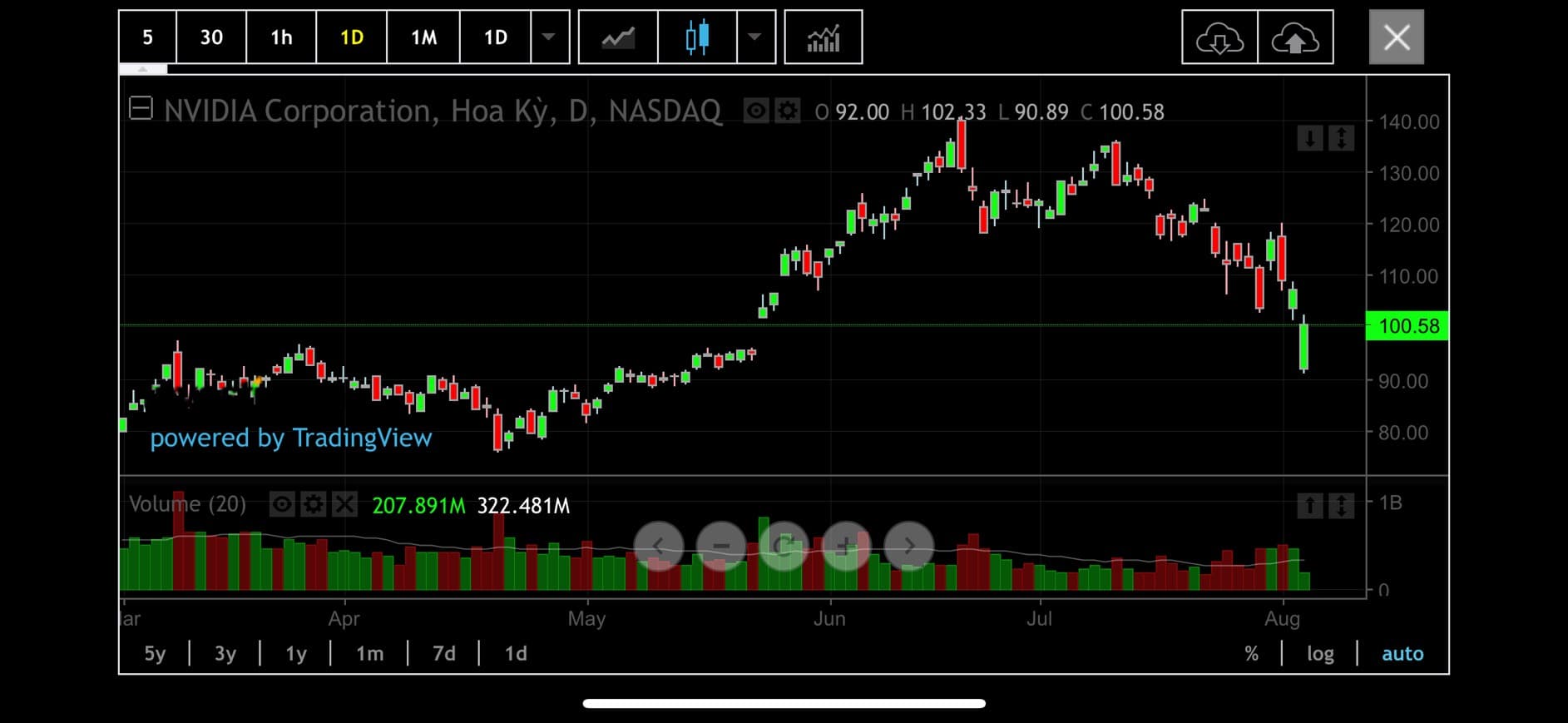1568x723 pixels.
Task: Select the candlestick chart style
Action: tap(697, 37)
